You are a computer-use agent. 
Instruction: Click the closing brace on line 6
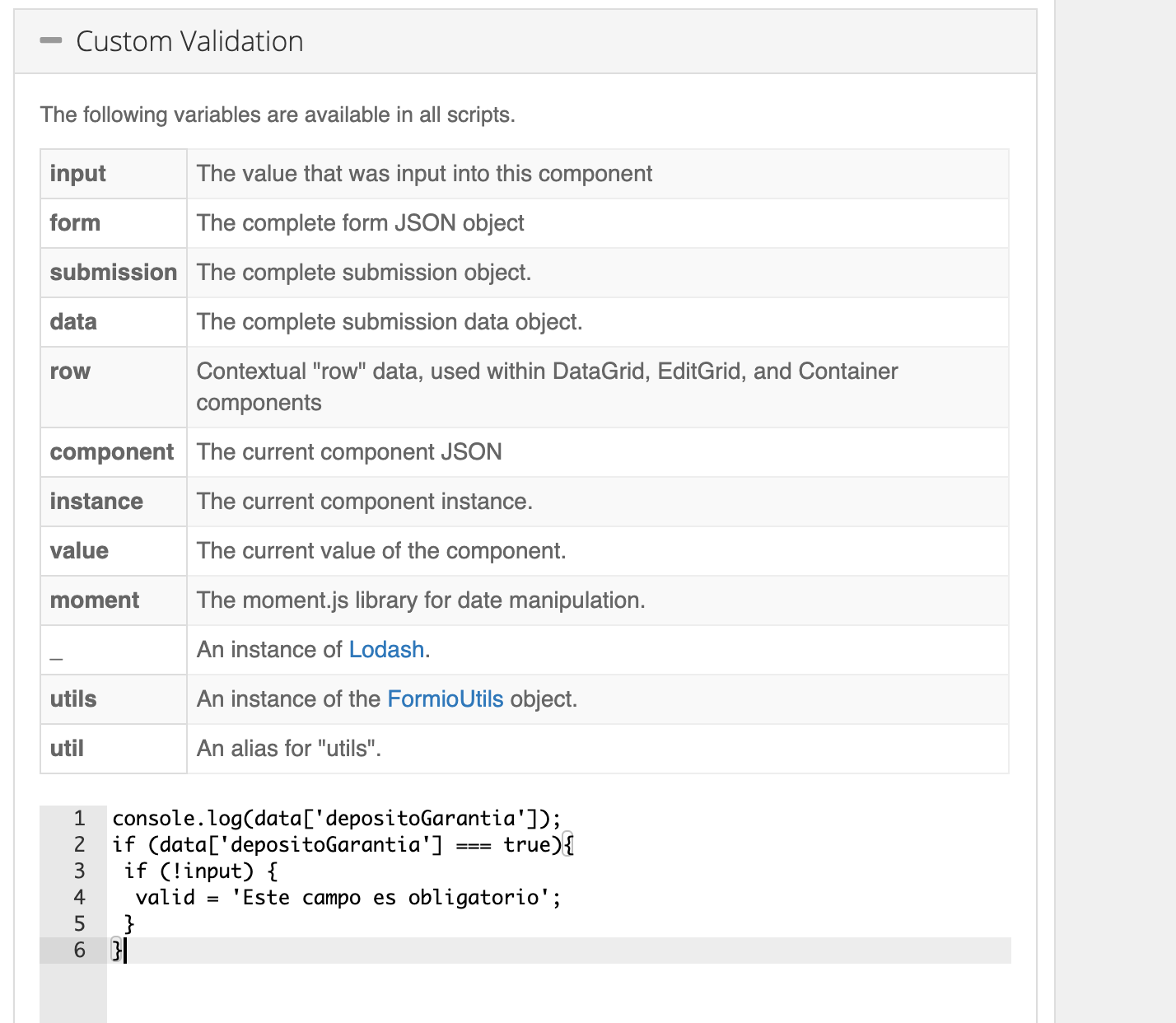[114, 950]
